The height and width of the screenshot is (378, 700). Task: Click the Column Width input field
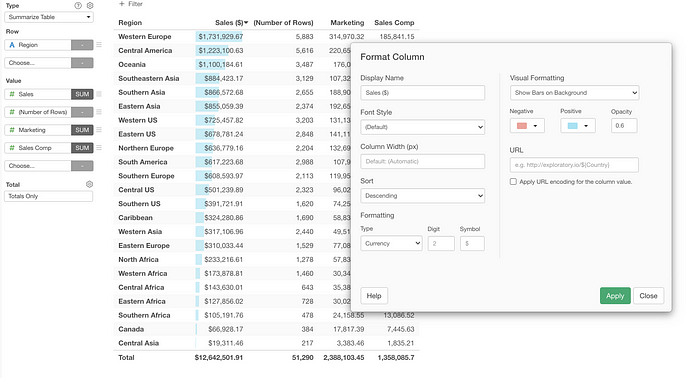422,162
